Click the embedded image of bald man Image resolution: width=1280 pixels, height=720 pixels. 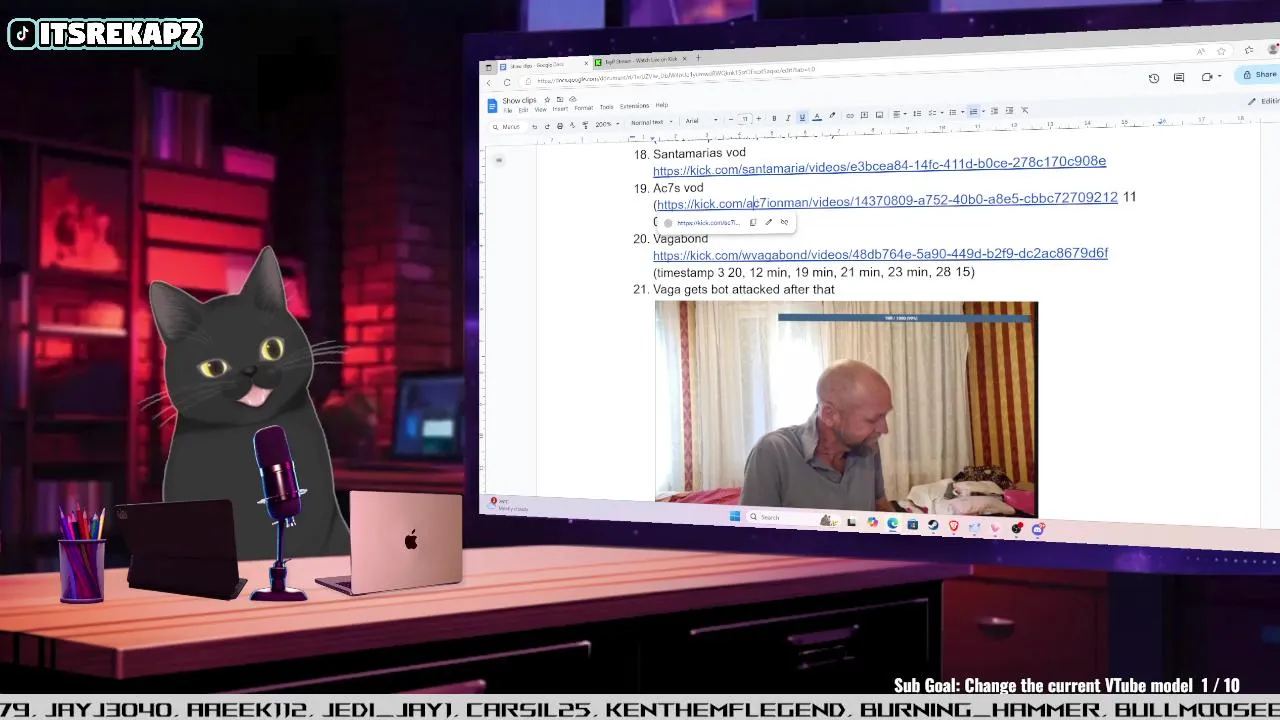846,408
